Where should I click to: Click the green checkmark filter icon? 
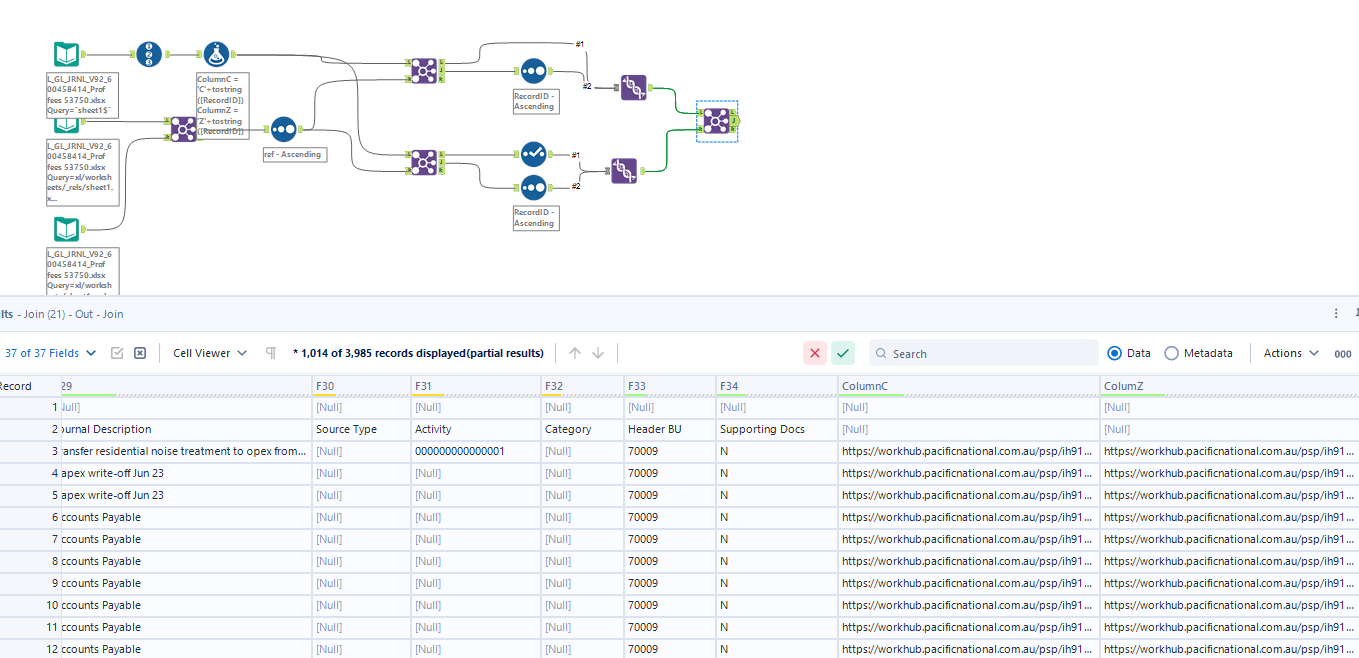click(x=843, y=353)
